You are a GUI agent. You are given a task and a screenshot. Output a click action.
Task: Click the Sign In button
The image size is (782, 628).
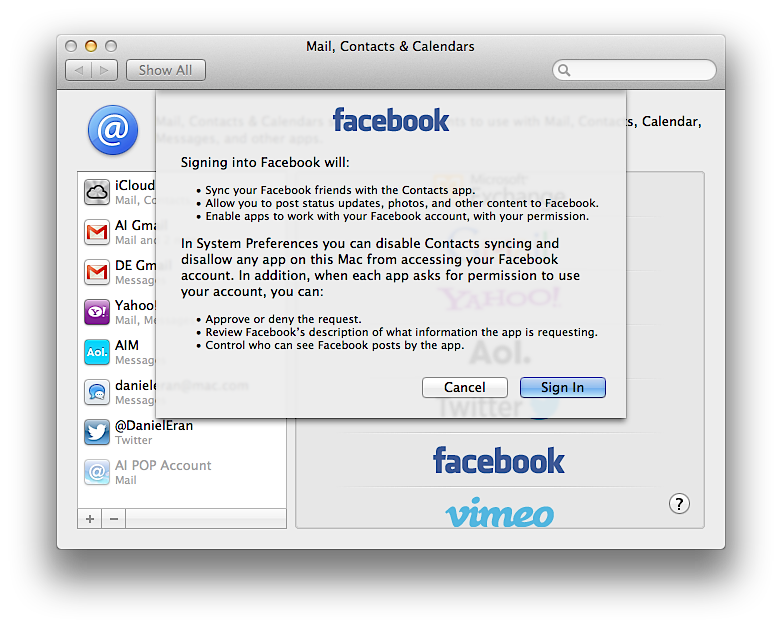click(563, 388)
